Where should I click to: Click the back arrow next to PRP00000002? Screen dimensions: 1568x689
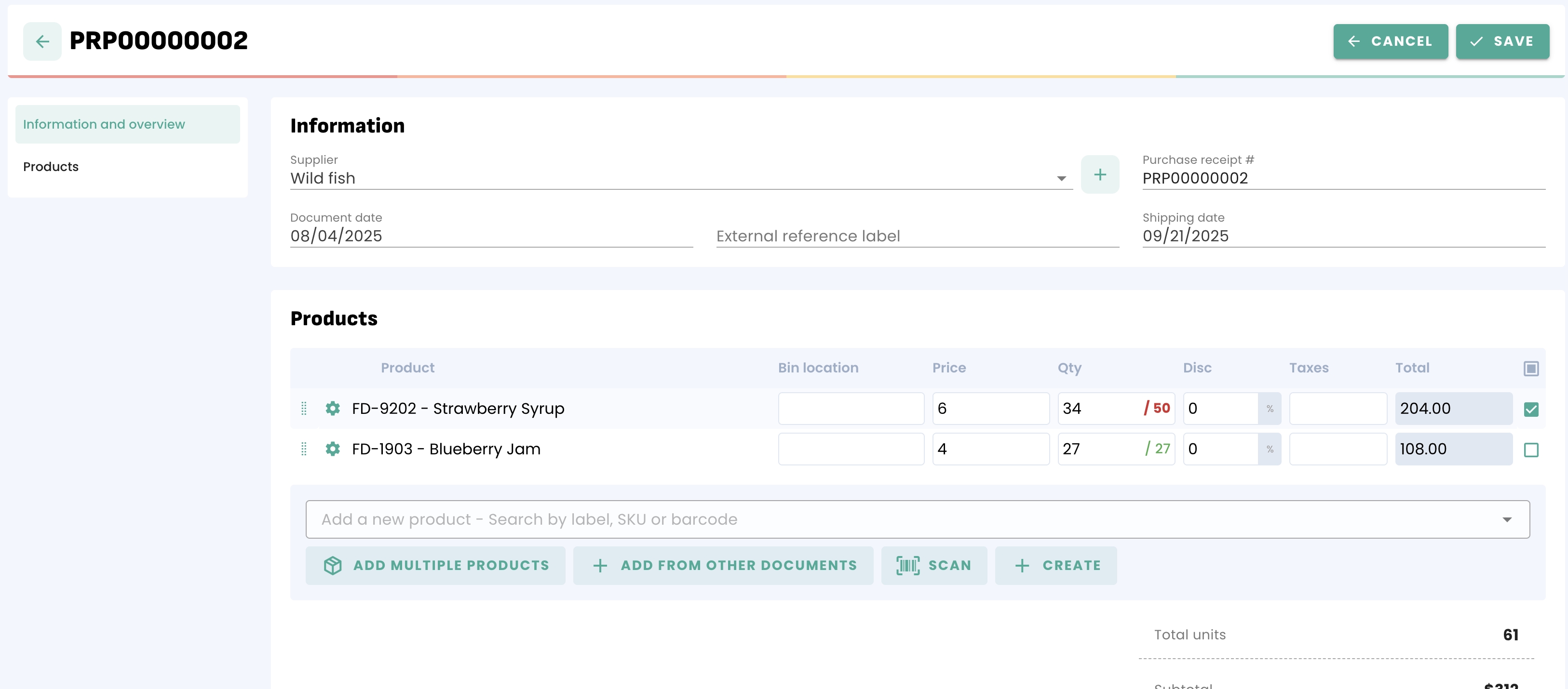tap(42, 41)
